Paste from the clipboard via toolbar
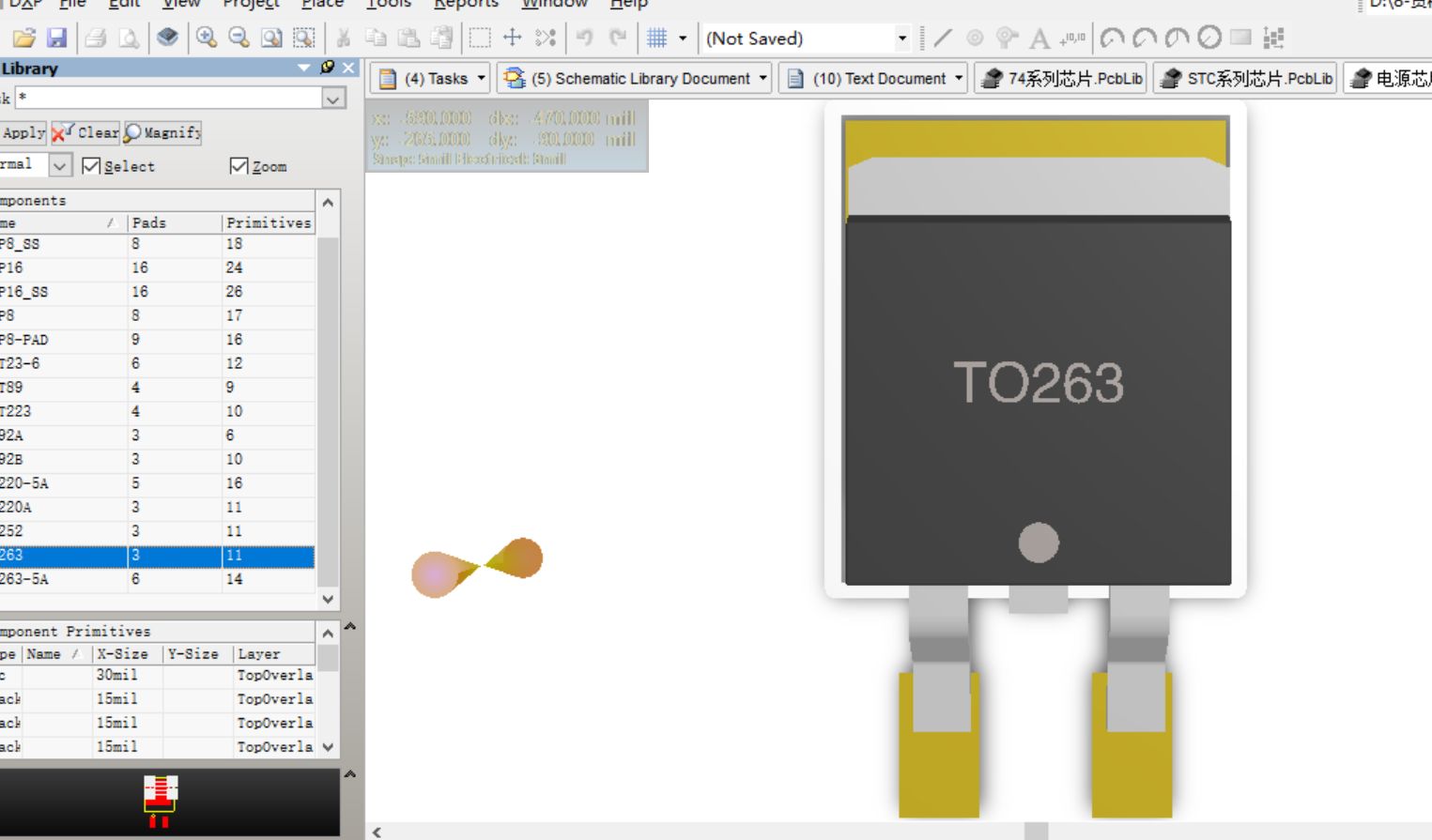1432x840 pixels. [408, 38]
